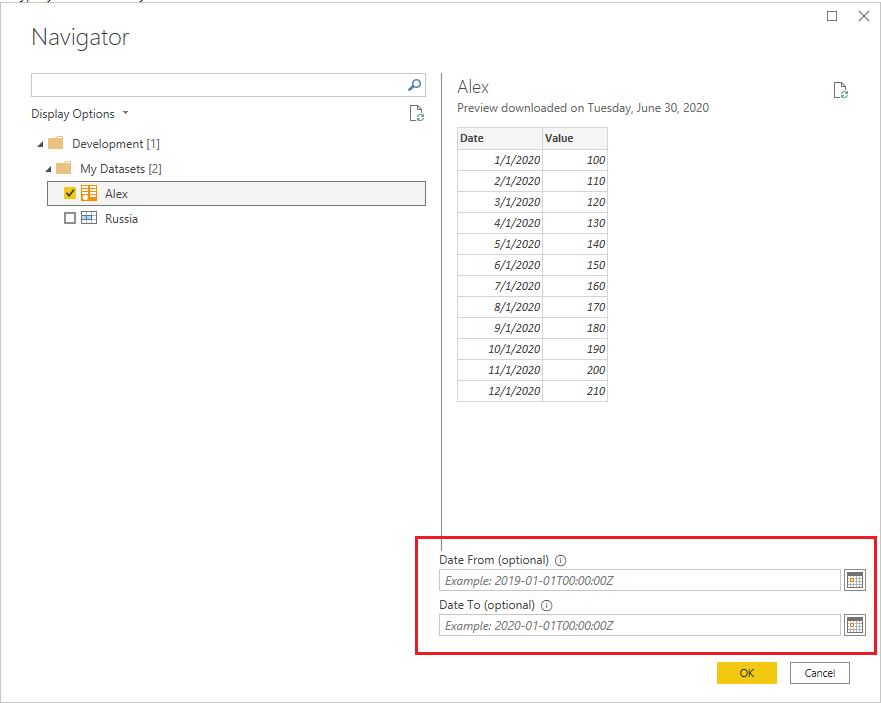This screenshot has width=881, height=703.
Task: Confirm with the OK button
Action: 747,673
